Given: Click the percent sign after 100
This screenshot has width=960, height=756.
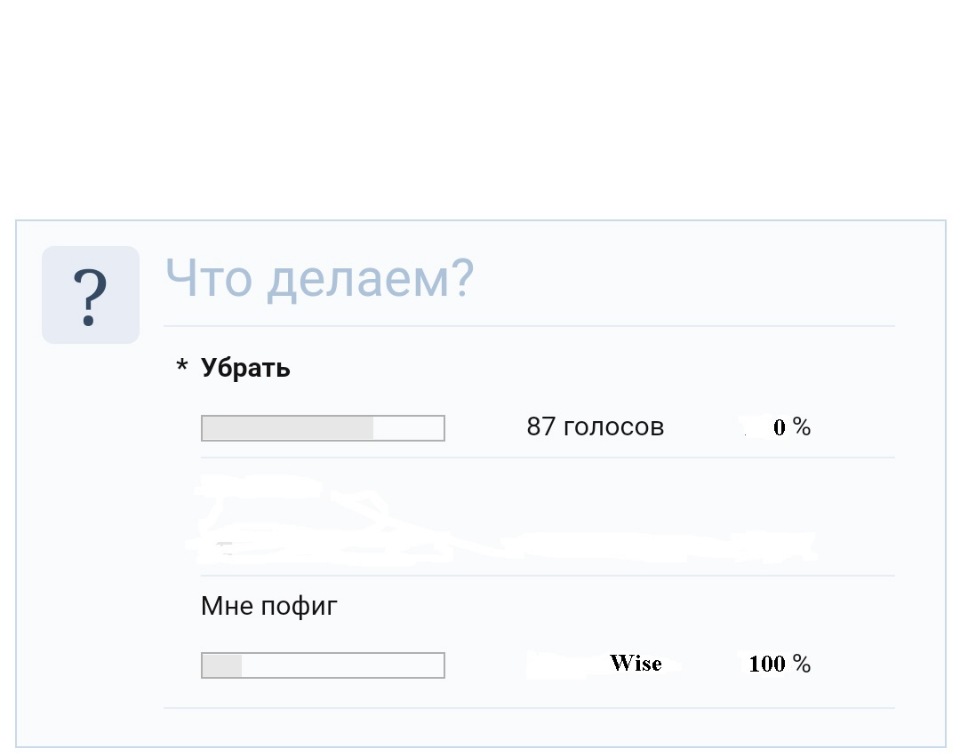Looking at the screenshot, I should click(803, 664).
